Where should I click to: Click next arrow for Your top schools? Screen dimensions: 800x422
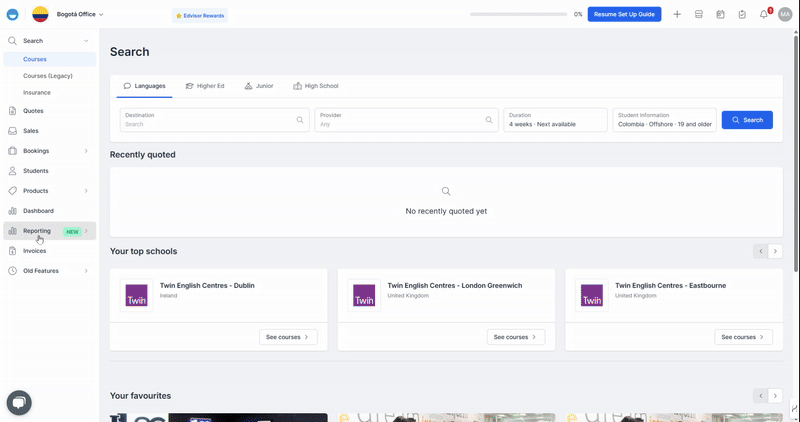tap(776, 251)
